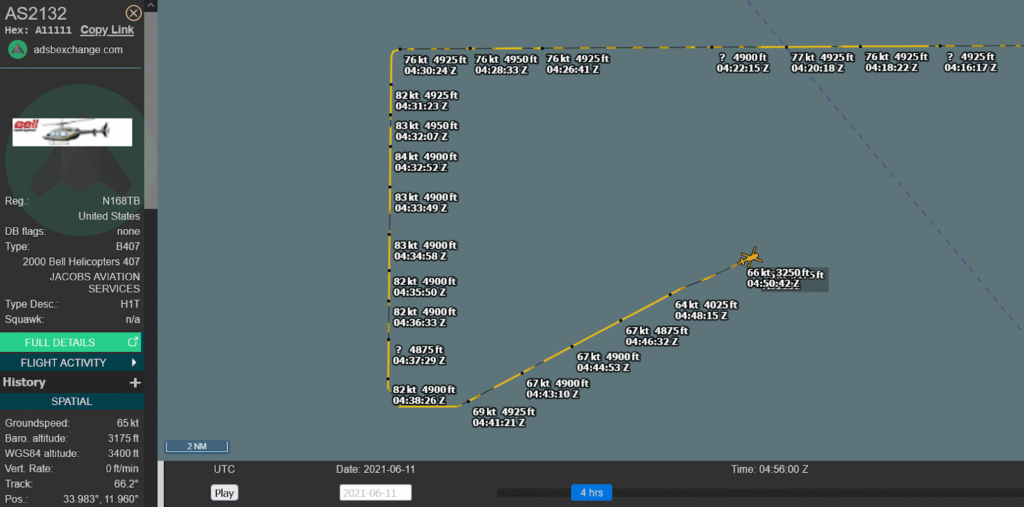Click the 4 hrs time slider handle
The image size is (1024, 507).
591,492
